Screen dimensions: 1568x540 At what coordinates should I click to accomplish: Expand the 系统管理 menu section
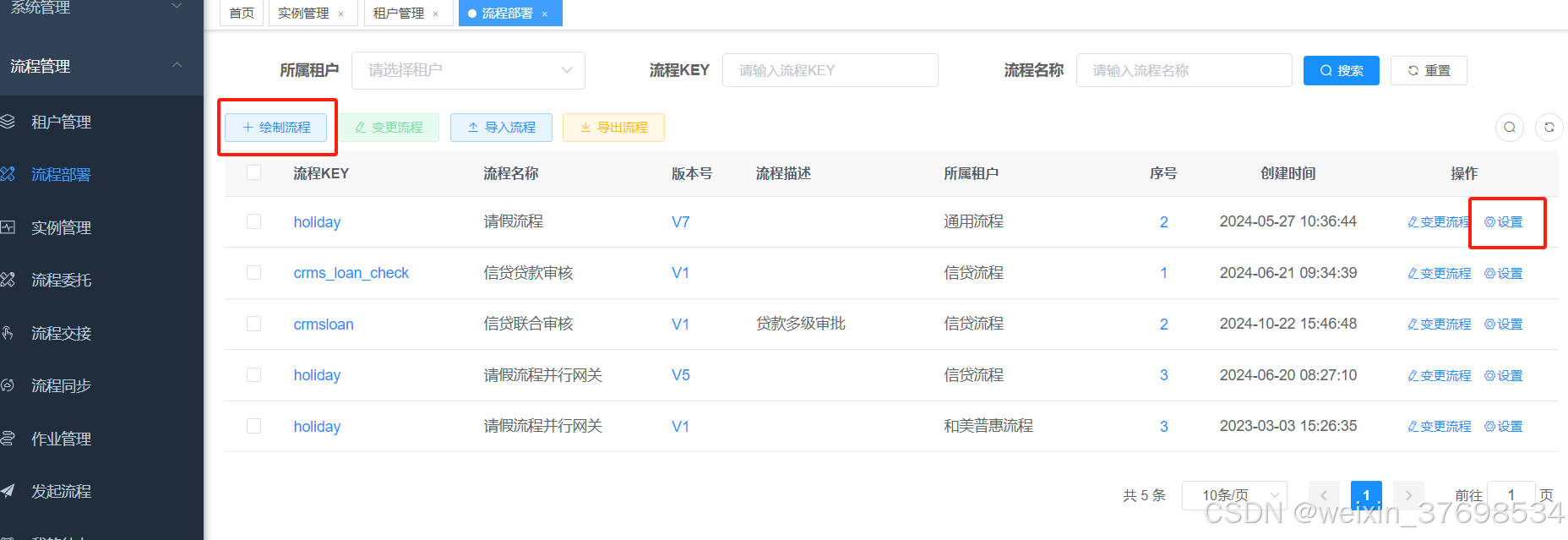[x=101, y=8]
